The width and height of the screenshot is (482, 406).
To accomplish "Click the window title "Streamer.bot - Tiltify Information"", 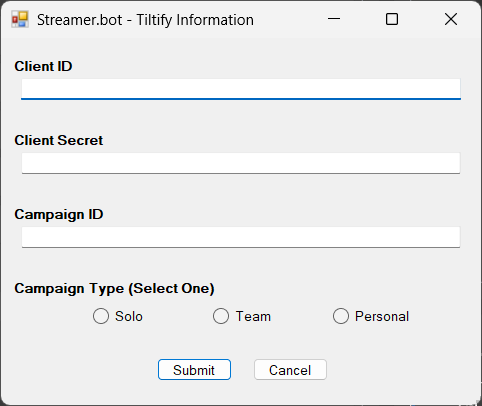I will (145, 20).
